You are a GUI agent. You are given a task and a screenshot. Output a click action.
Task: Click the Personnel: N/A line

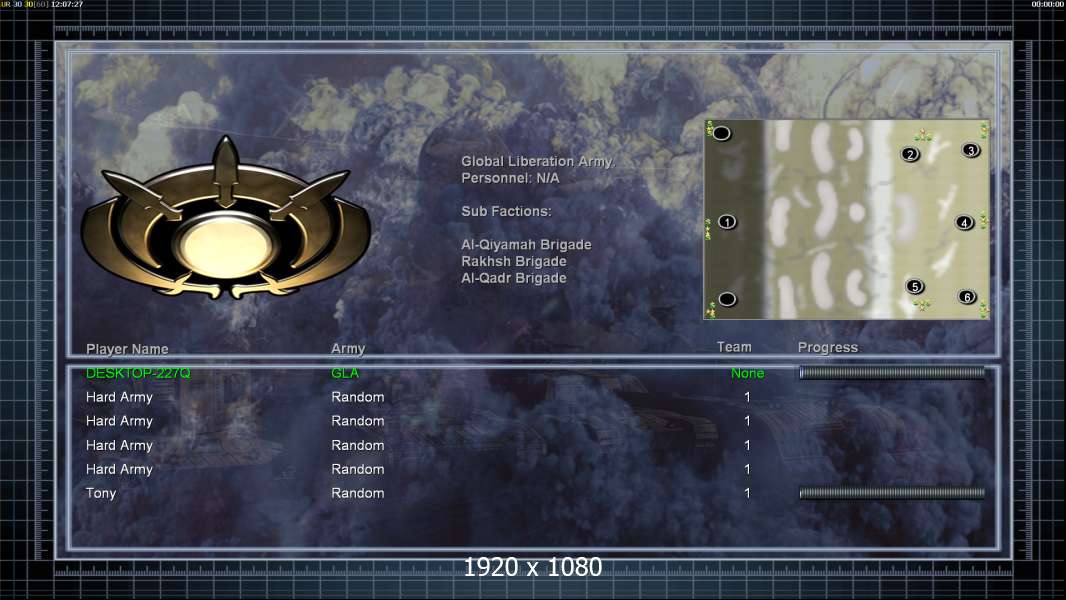coord(510,178)
